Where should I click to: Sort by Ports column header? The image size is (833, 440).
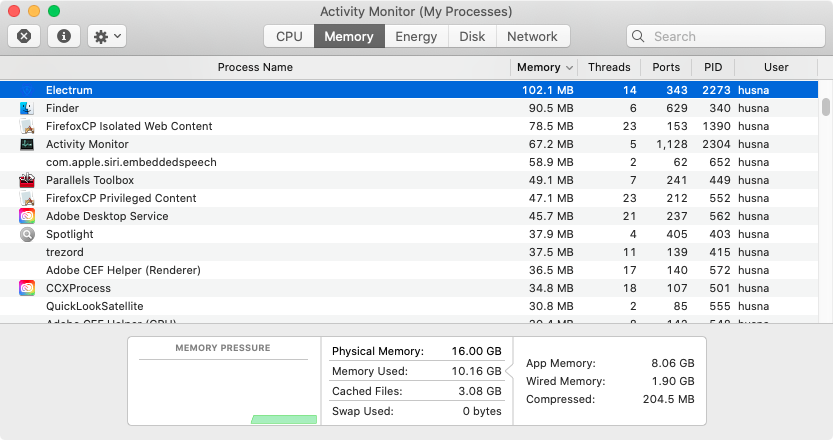tap(666, 67)
